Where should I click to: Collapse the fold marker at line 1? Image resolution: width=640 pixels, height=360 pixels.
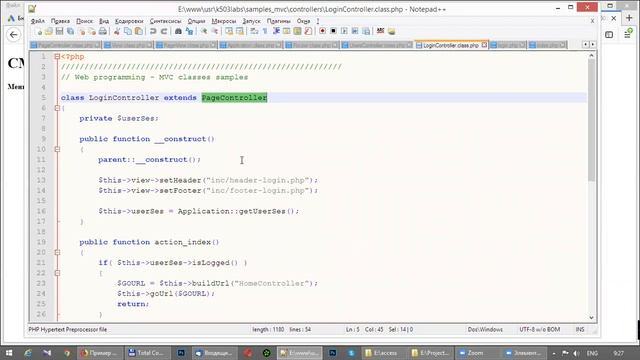point(57,57)
